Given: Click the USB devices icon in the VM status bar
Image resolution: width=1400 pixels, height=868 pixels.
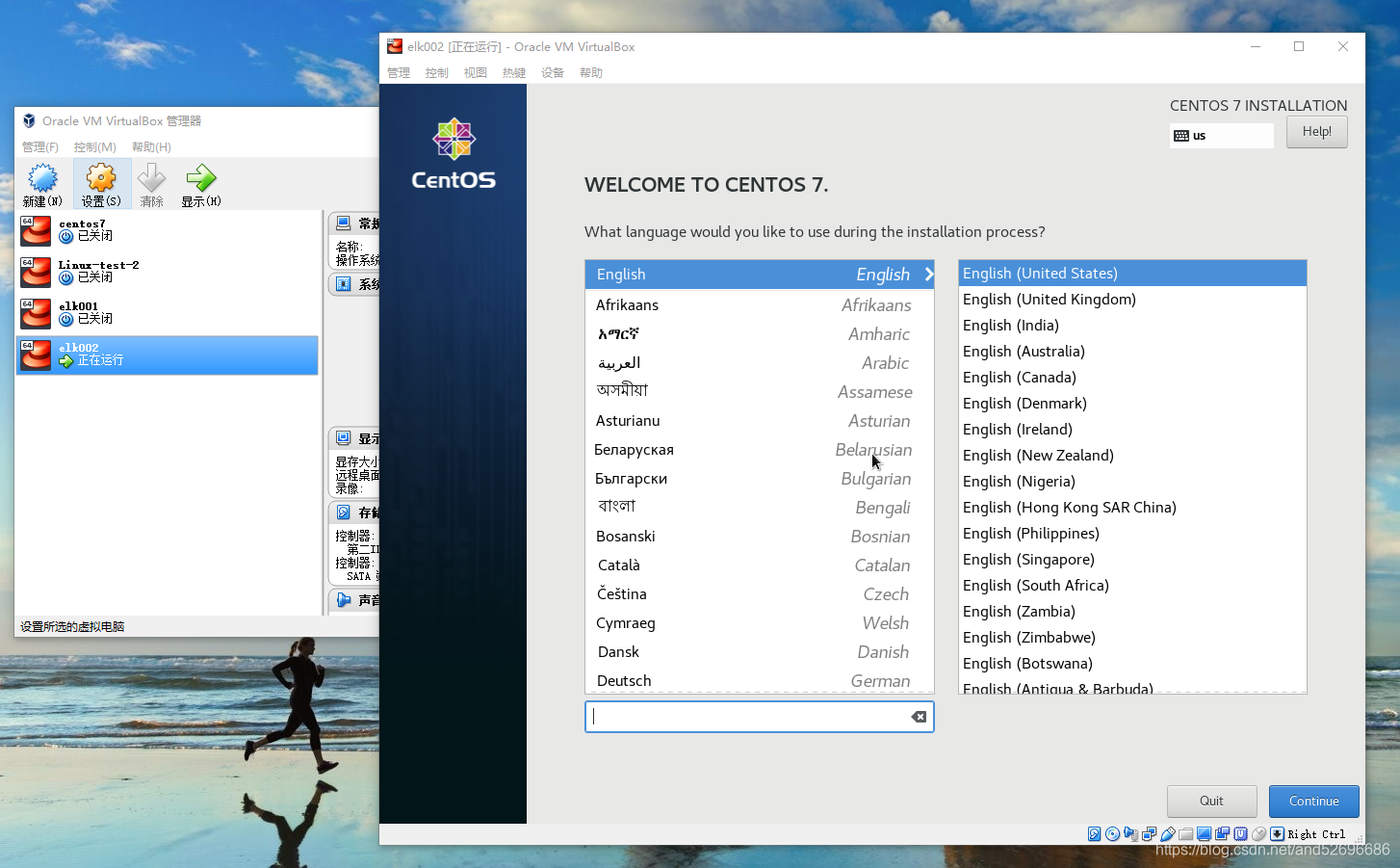Looking at the screenshot, I should pyautogui.click(x=1167, y=834).
